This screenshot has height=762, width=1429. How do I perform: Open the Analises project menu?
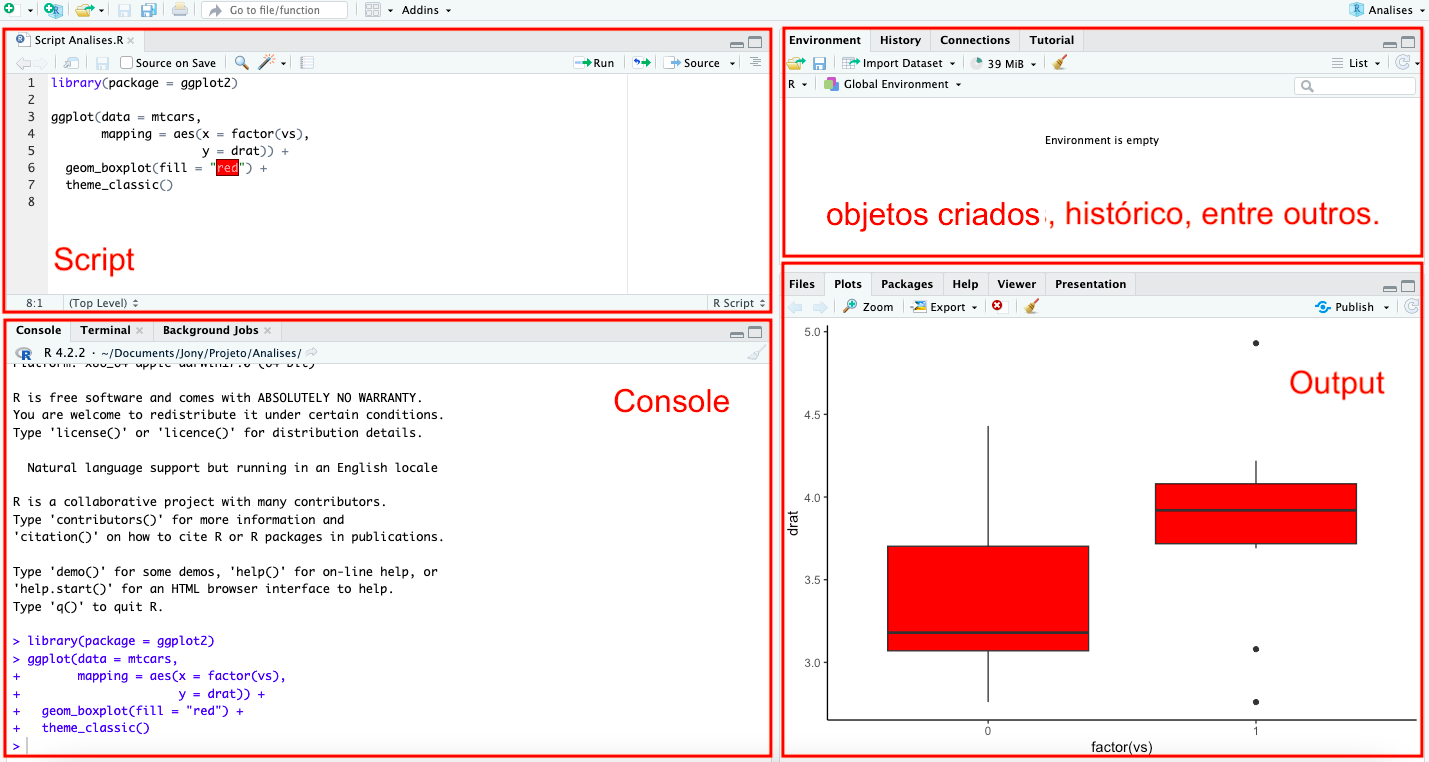pos(1385,10)
